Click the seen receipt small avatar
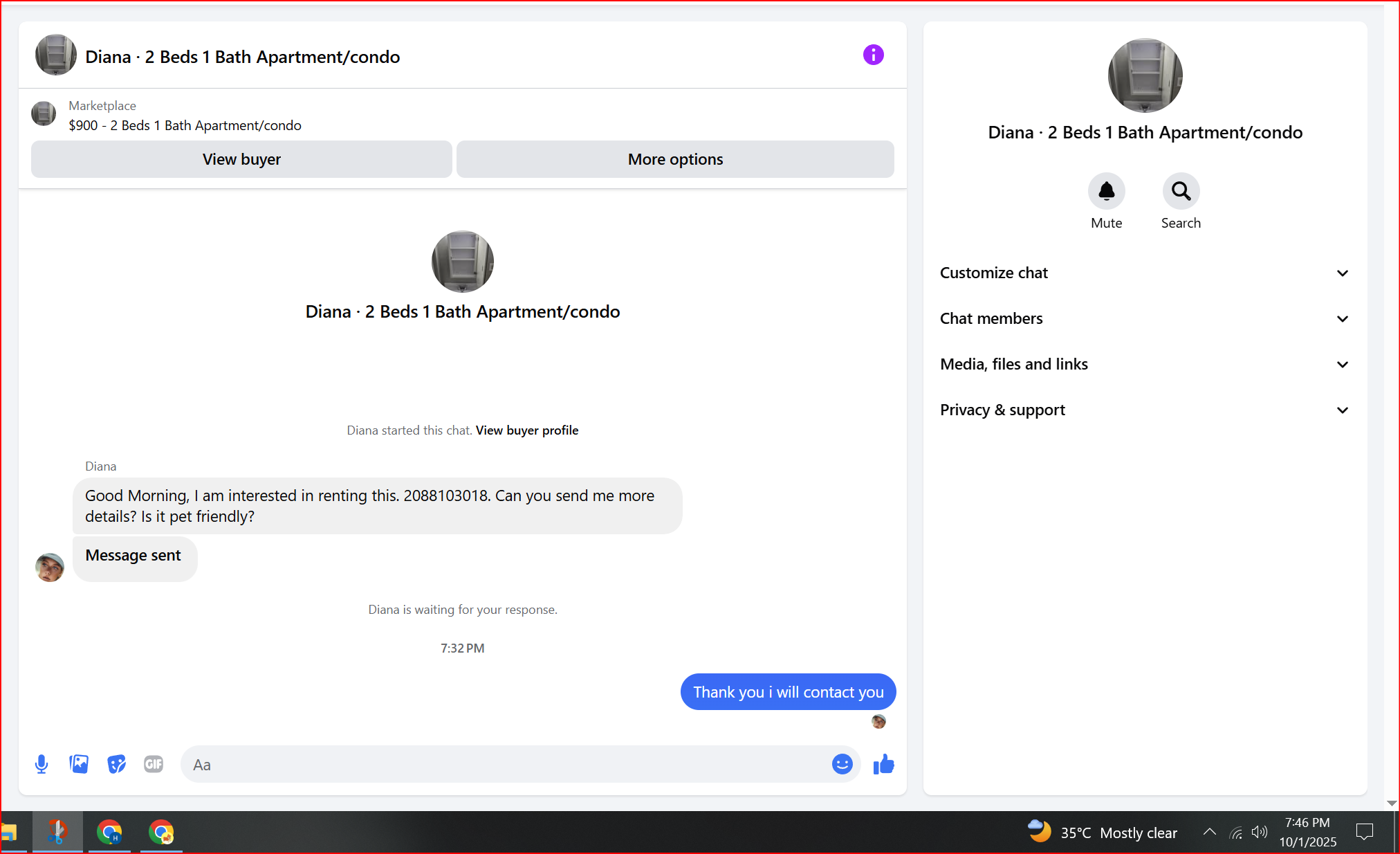This screenshot has width=1400, height=854. [x=878, y=721]
